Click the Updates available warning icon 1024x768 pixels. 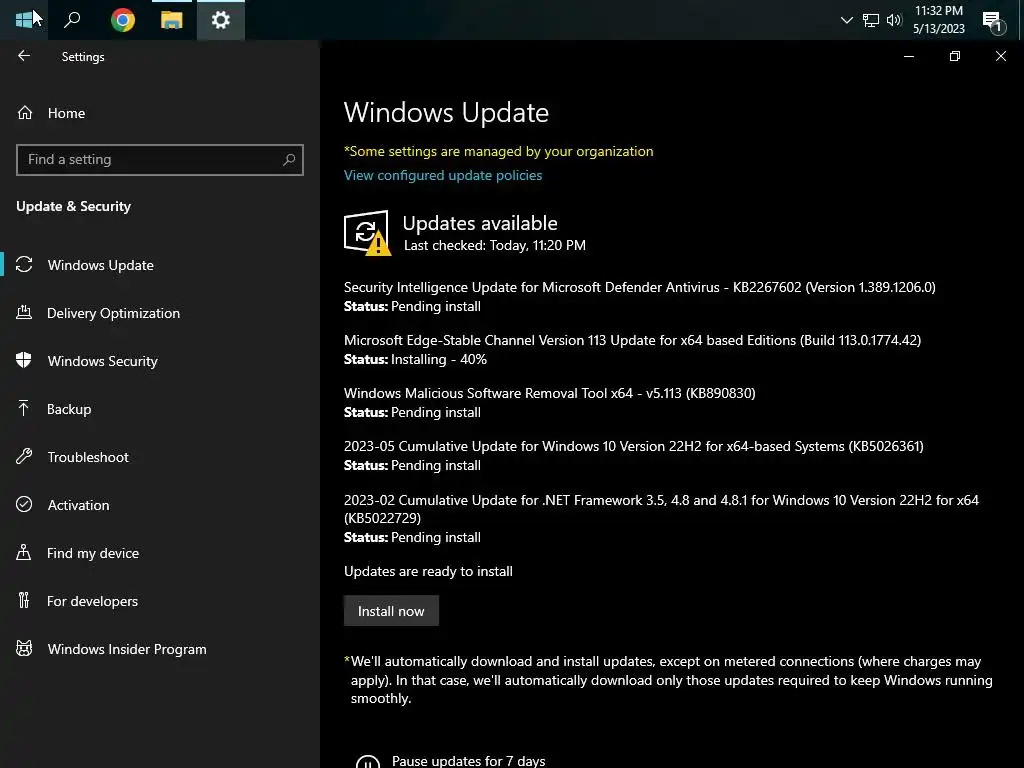point(367,233)
